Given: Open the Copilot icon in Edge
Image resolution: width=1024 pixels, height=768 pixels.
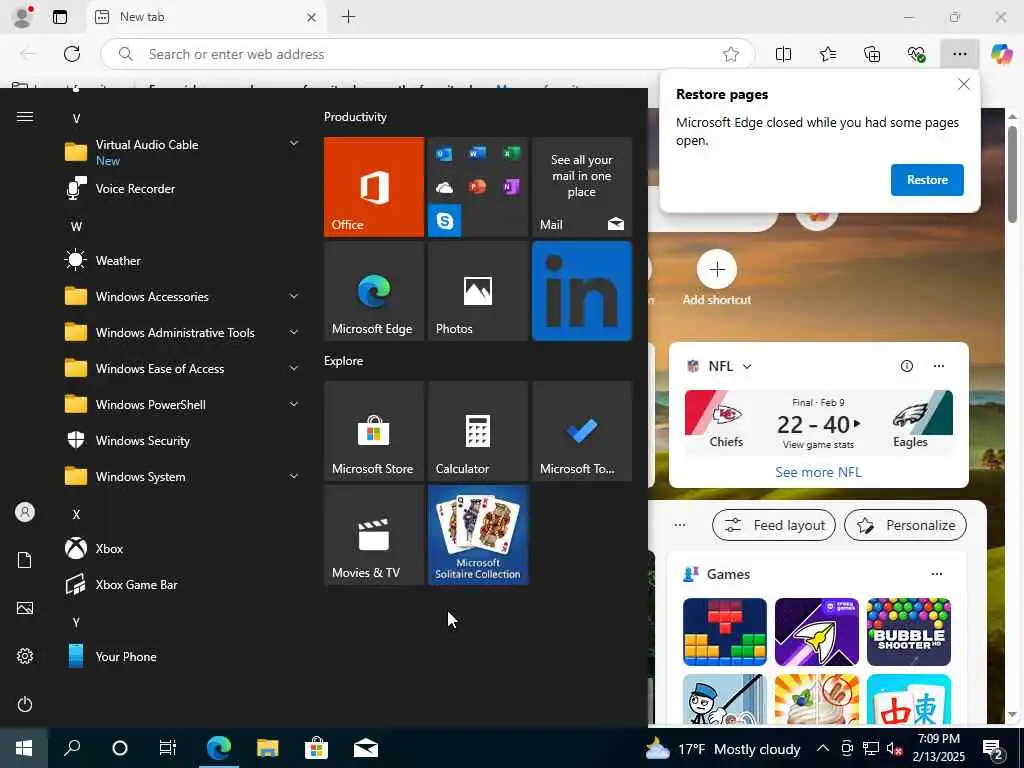Looking at the screenshot, I should coord(1001,54).
